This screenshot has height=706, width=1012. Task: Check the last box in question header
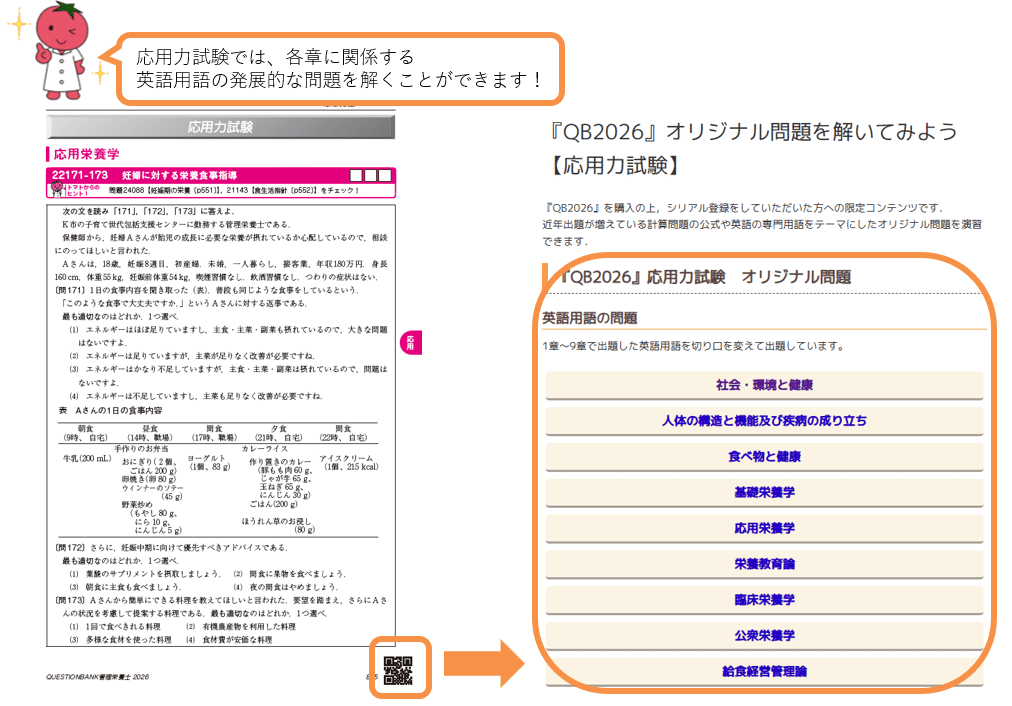(x=385, y=175)
